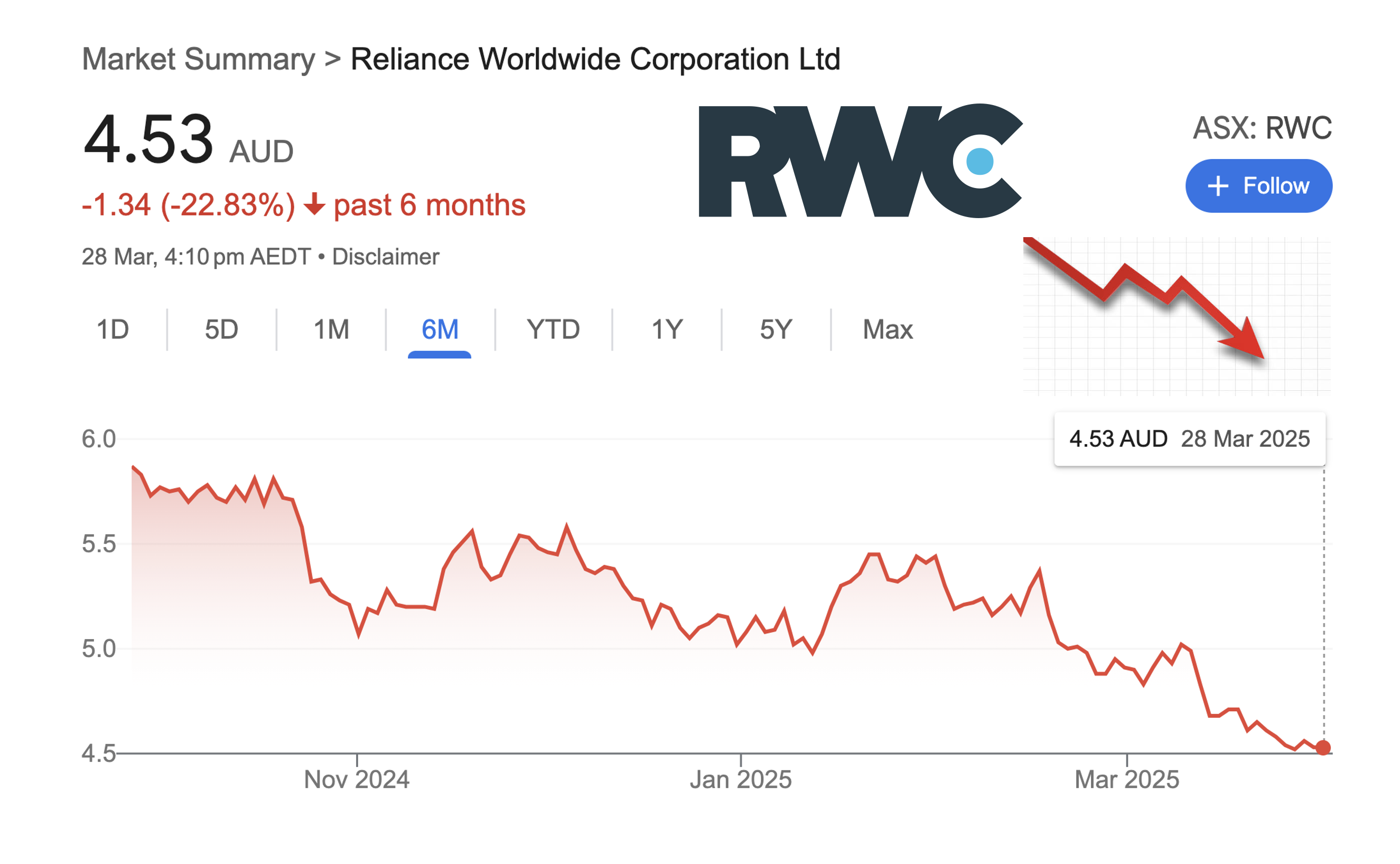The height and width of the screenshot is (864, 1400).
Task: Click the Nov 2024 axis label
Action: point(357,780)
